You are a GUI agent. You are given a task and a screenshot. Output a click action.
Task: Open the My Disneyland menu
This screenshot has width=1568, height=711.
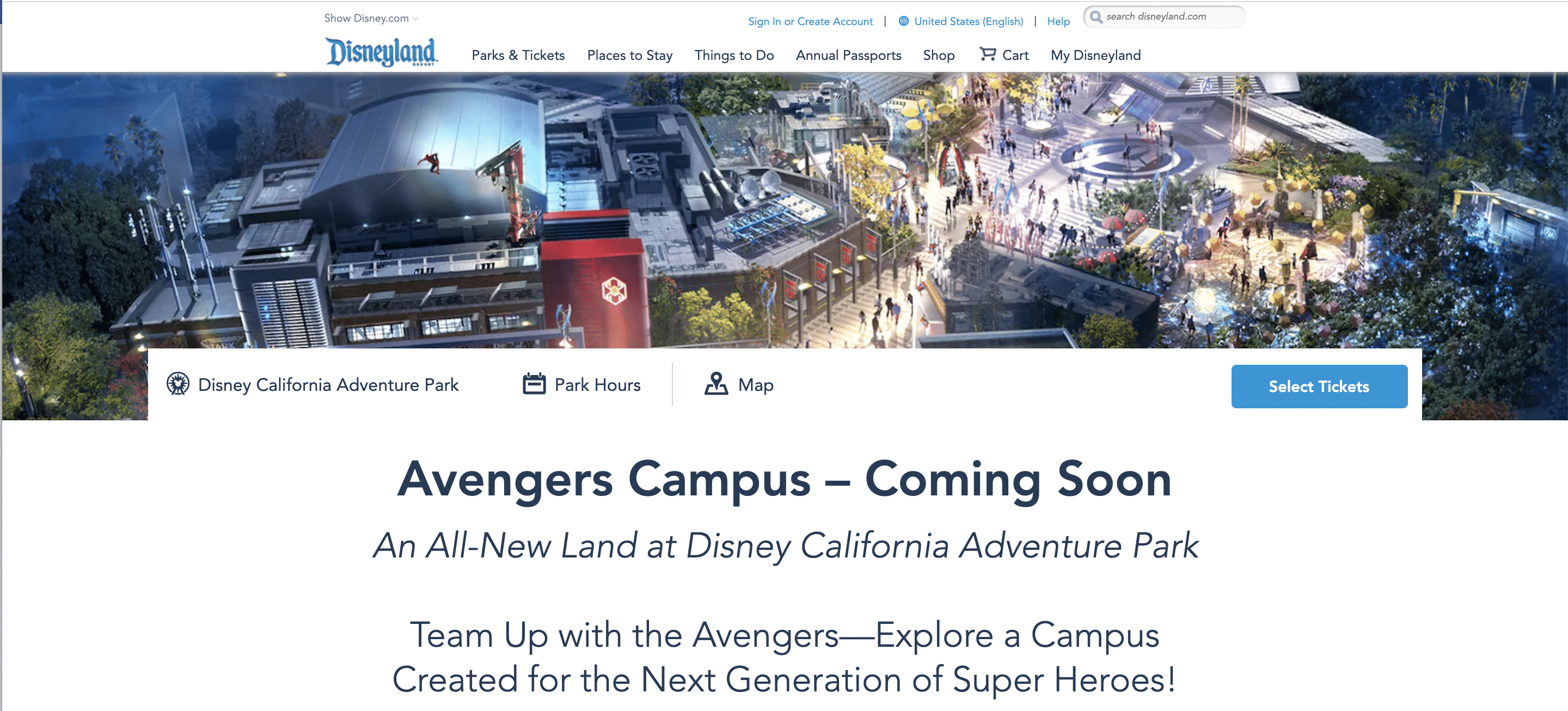[1095, 56]
